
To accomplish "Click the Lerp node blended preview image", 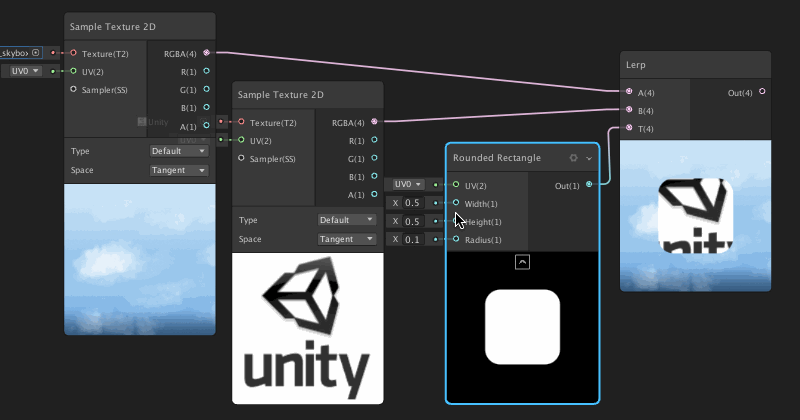I will [695, 216].
